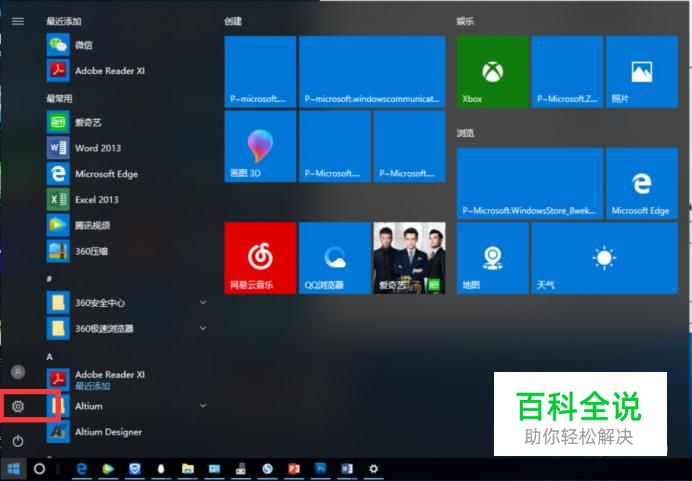
Task: Click the 创建 group title
Action: pyautogui.click(x=233, y=21)
